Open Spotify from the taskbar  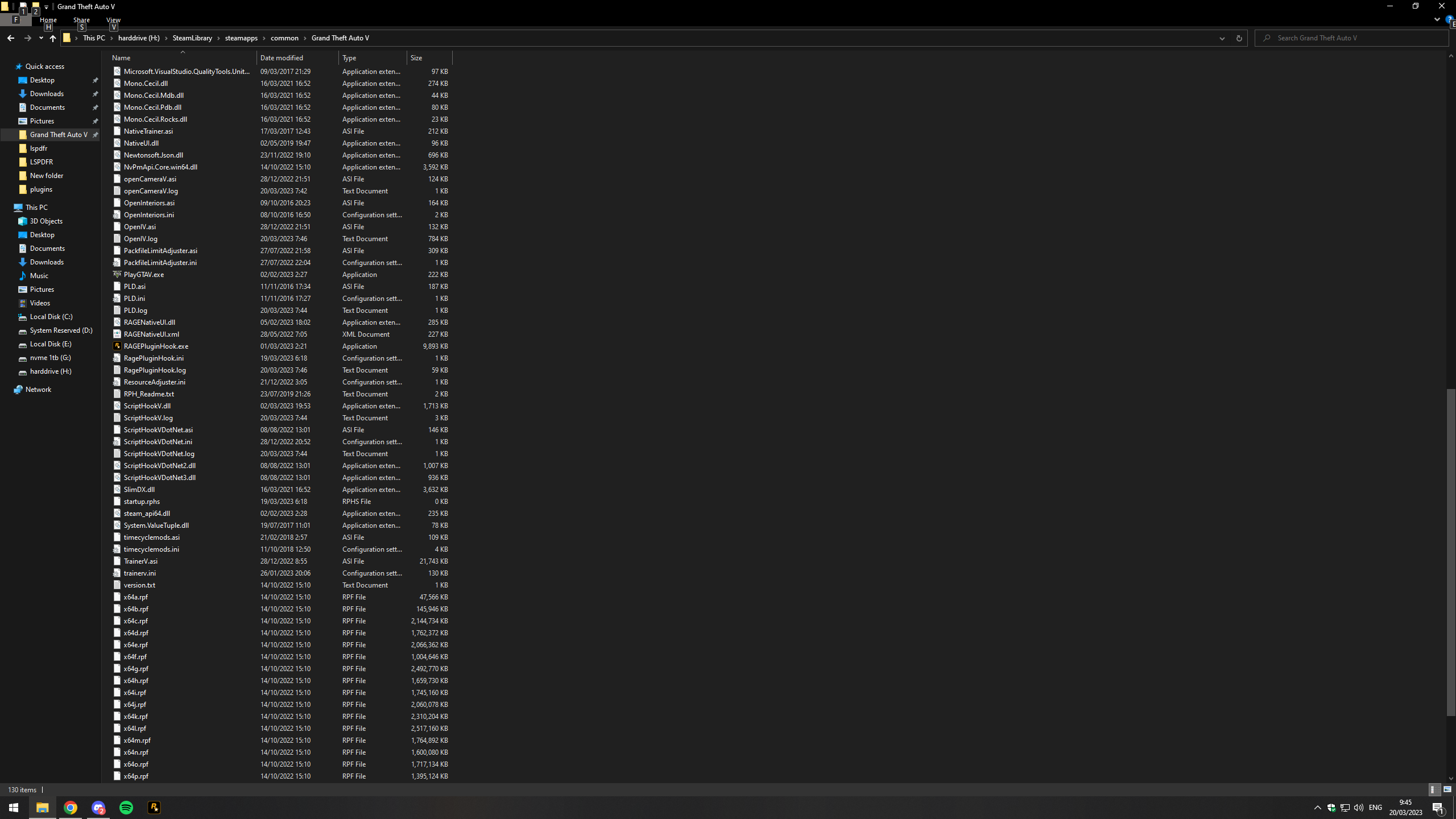click(x=126, y=808)
